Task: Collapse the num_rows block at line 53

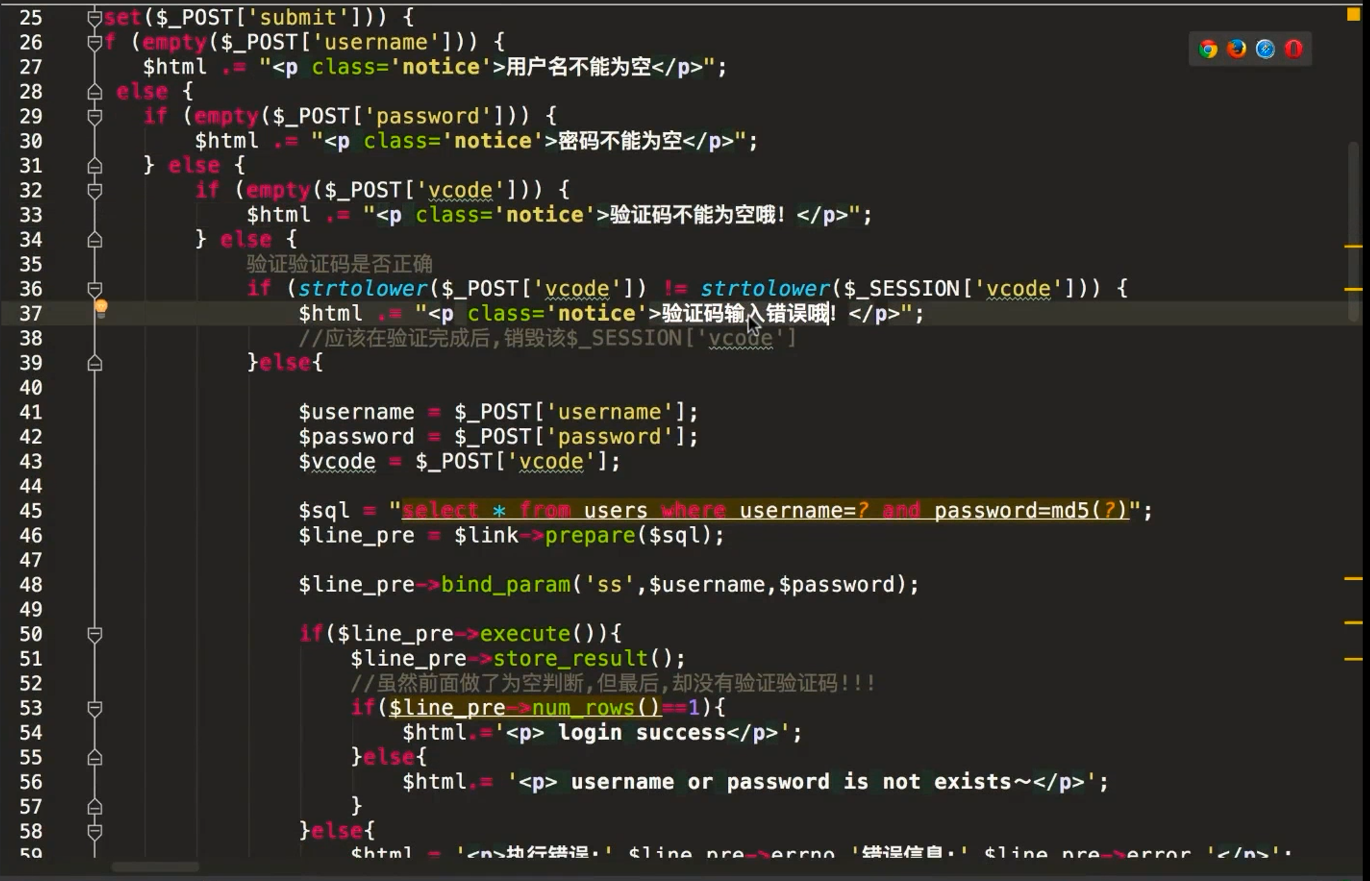Action: (95, 708)
